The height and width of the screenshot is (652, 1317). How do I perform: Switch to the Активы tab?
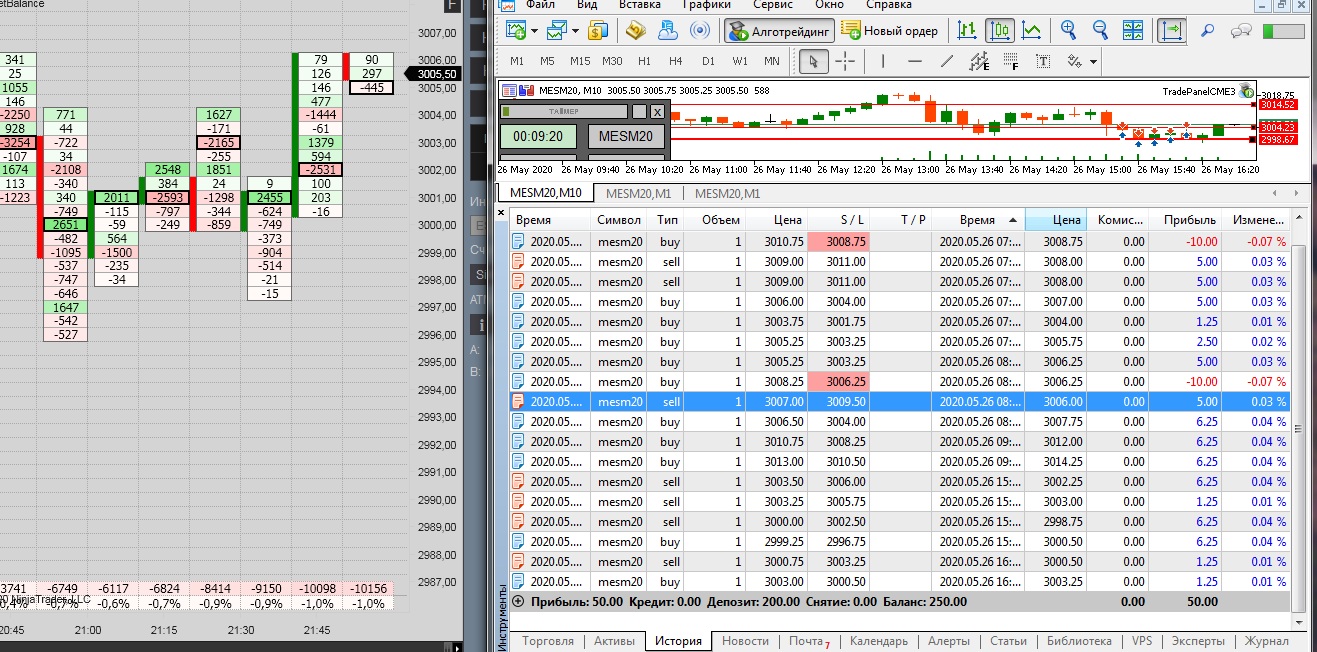614,641
